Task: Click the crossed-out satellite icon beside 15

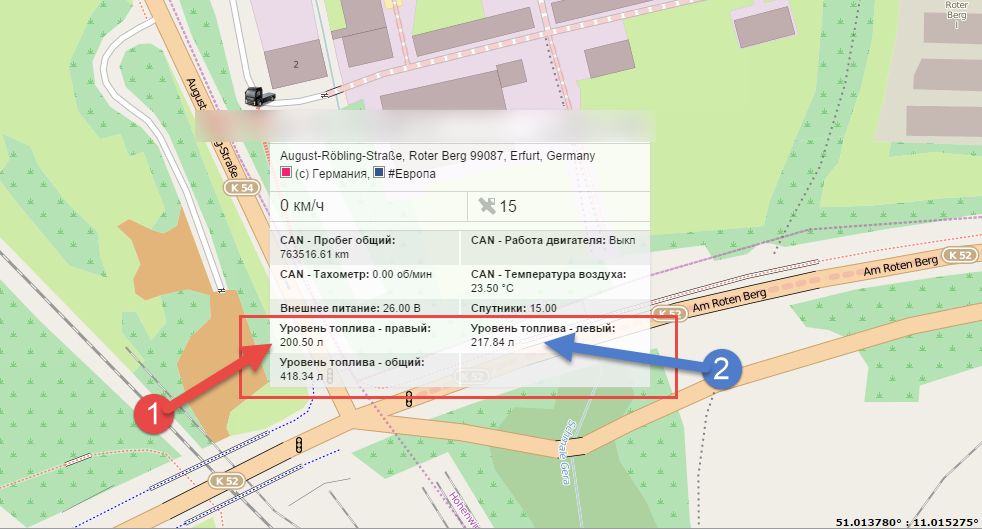Action: click(x=487, y=206)
